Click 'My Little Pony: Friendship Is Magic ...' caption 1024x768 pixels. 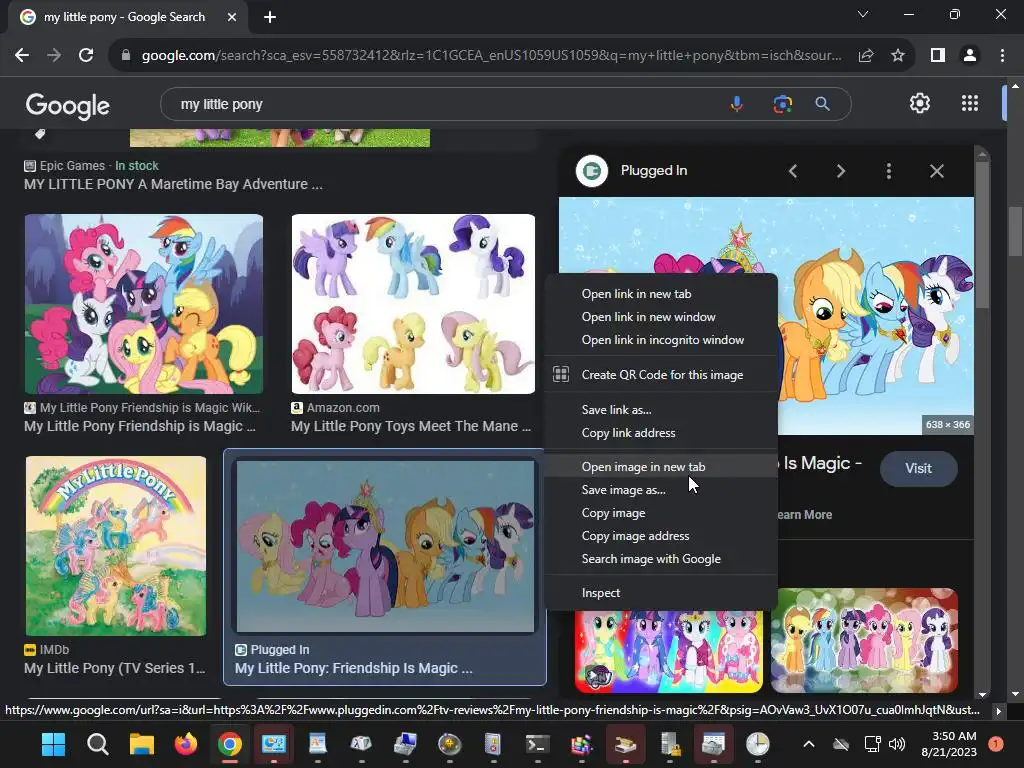pyautogui.click(x=353, y=668)
